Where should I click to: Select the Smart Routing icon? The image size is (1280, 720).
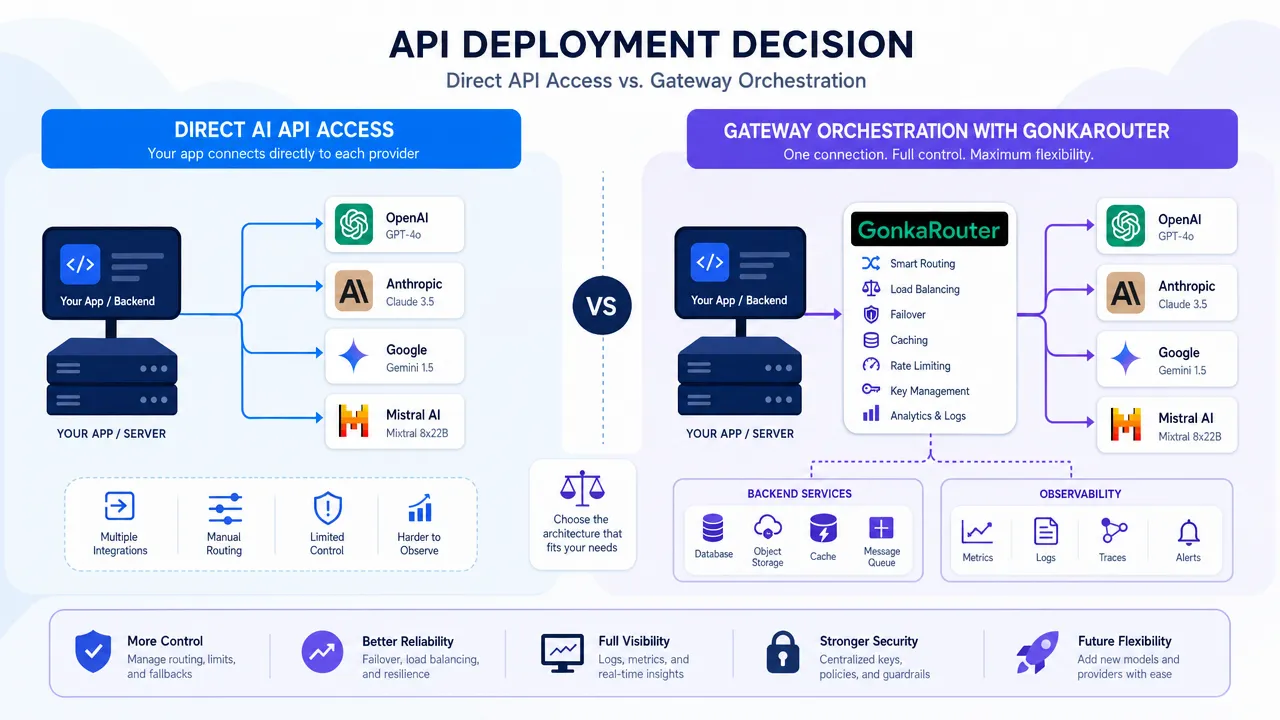click(871, 263)
